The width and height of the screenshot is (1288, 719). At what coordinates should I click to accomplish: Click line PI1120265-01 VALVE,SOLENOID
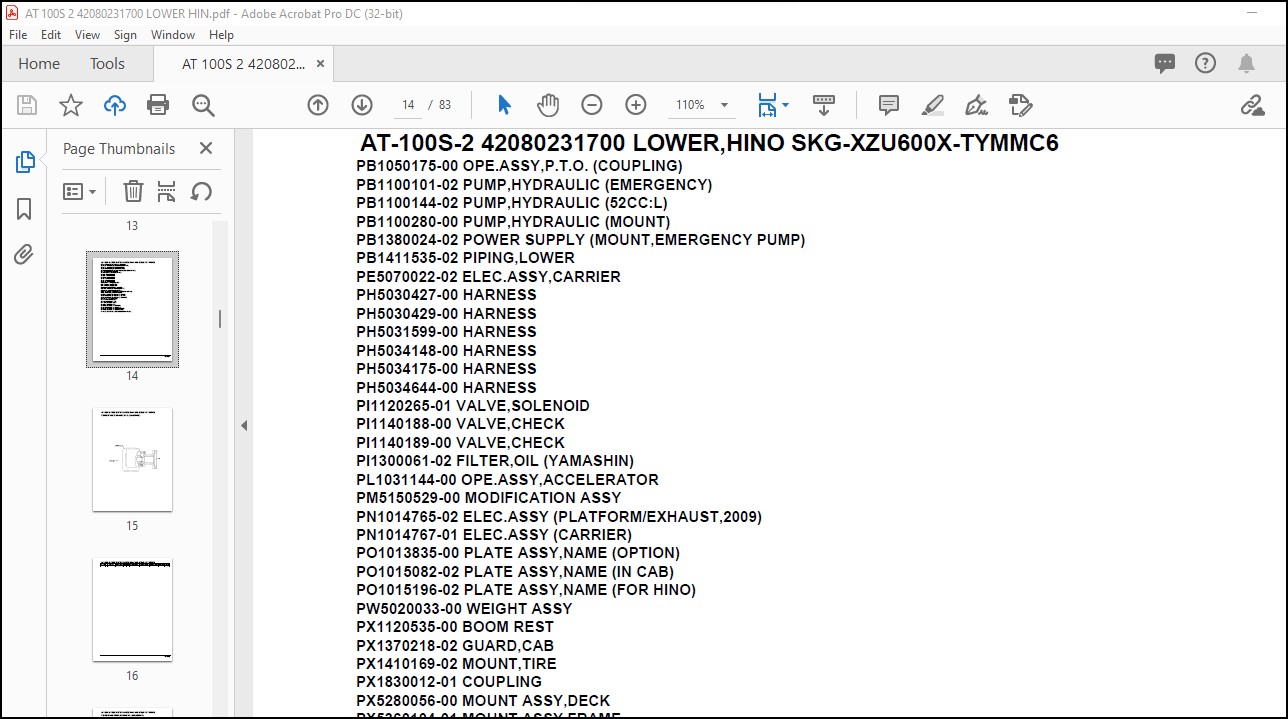click(473, 406)
